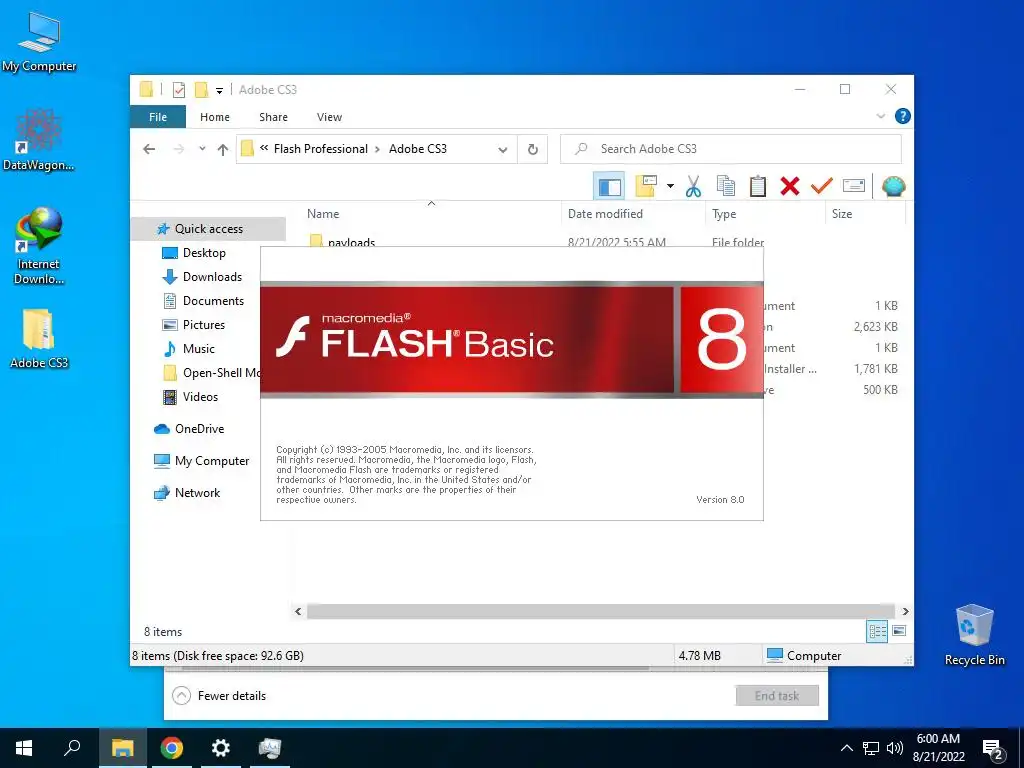This screenshot has height=768, width=1024.
Task: Select Downloads in navigation pane
Action: [x=212, y=277]
